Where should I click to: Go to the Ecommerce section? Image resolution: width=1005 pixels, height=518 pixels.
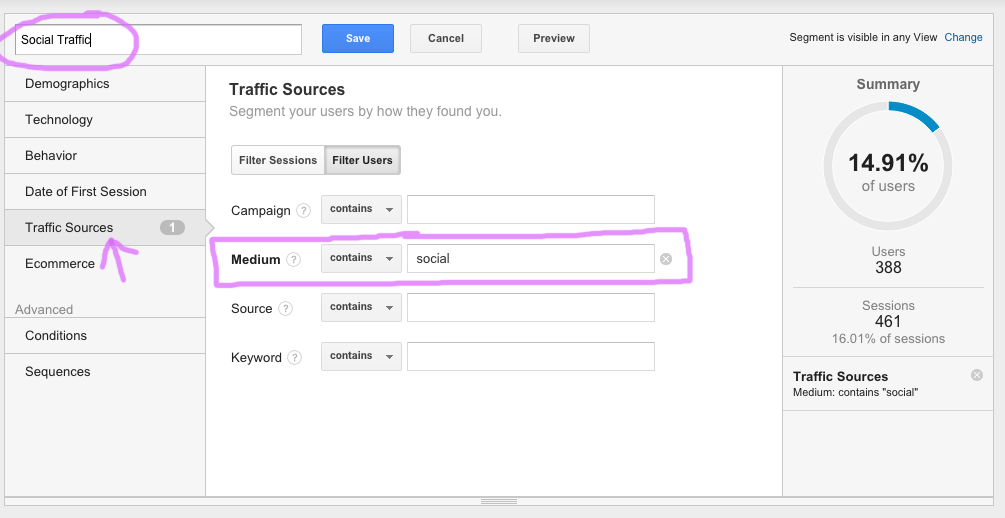coord(60,264)
